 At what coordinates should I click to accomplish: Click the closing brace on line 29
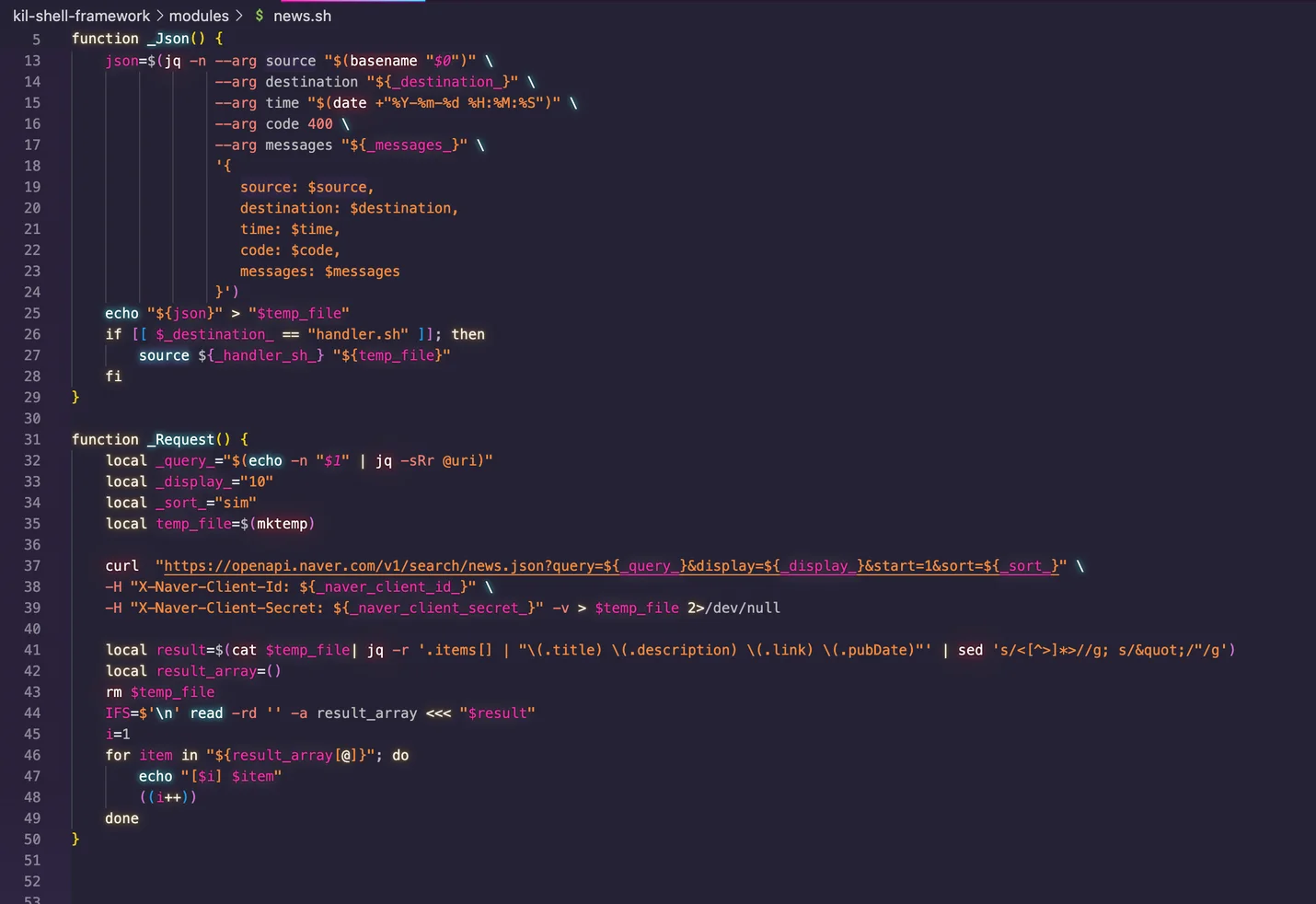(x=75, y=398)
